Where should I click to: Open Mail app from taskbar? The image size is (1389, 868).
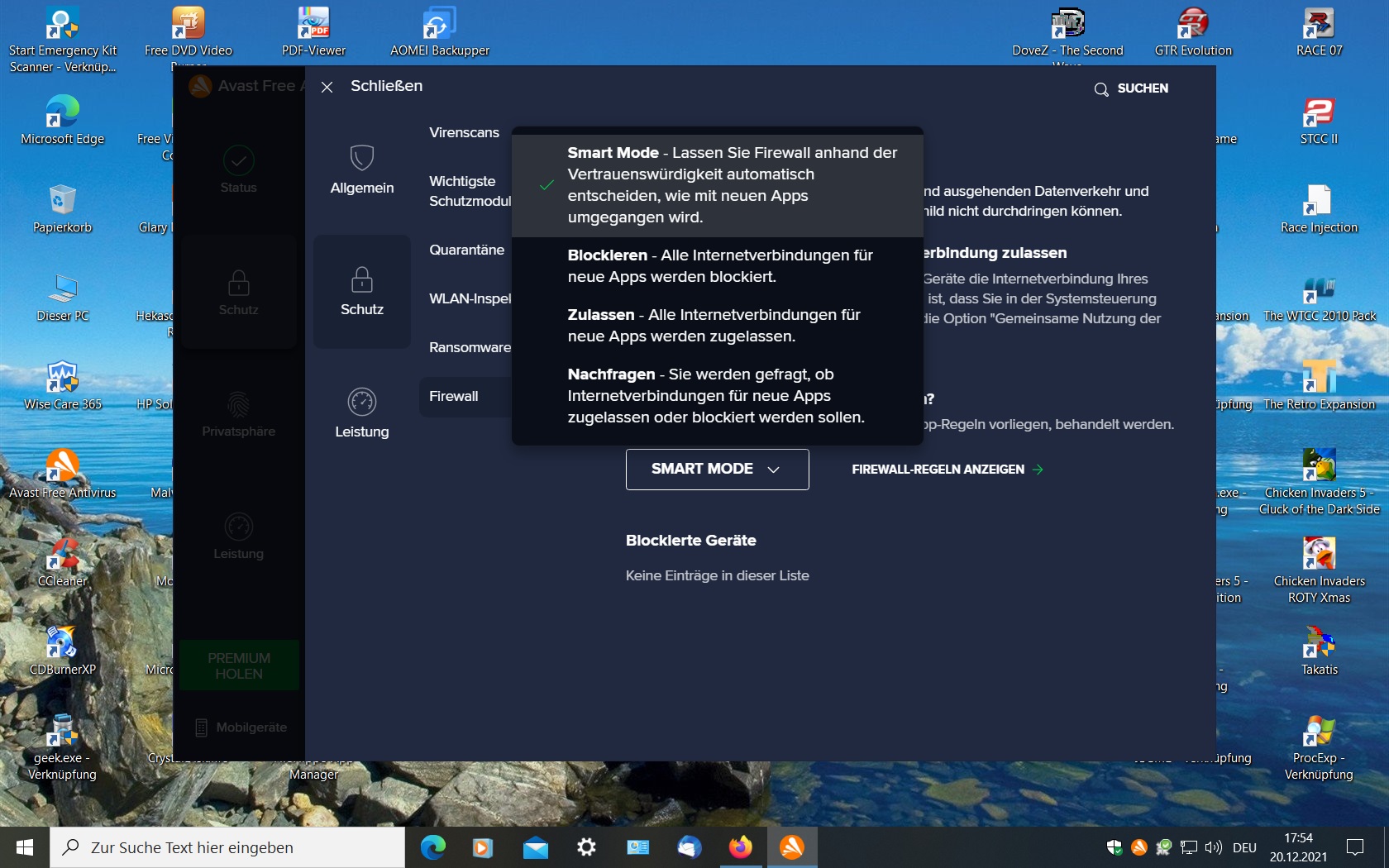(x=536, y=847)
